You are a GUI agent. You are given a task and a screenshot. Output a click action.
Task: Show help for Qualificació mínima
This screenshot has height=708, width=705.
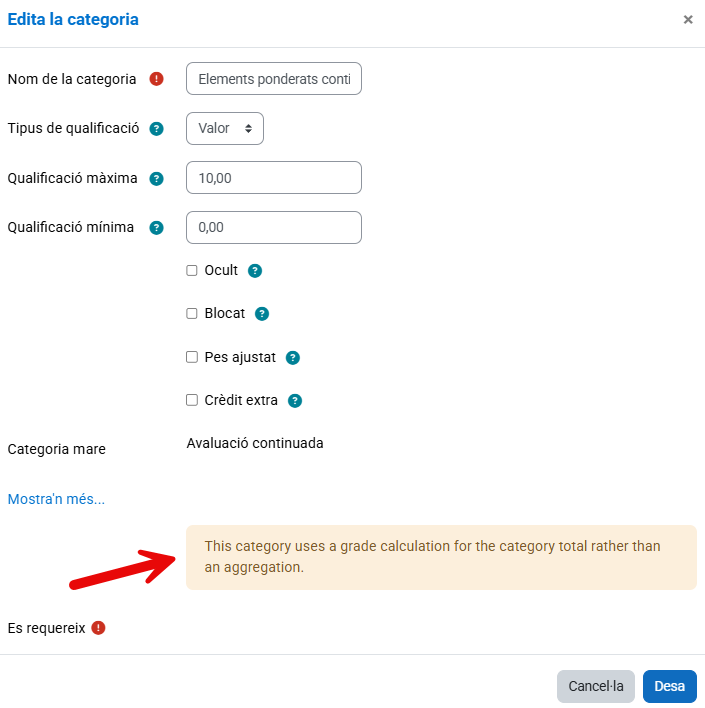click(x=156, y=228)
